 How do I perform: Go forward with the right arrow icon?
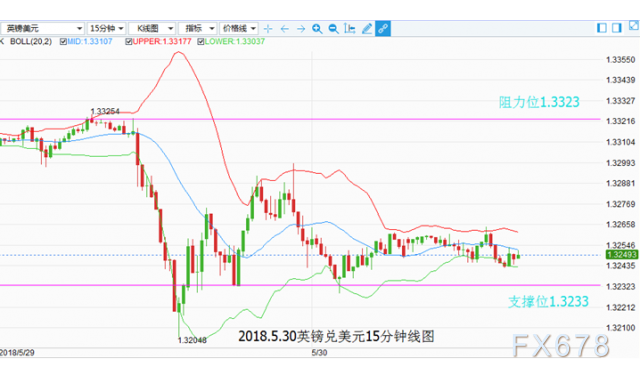tap(301, 29)
